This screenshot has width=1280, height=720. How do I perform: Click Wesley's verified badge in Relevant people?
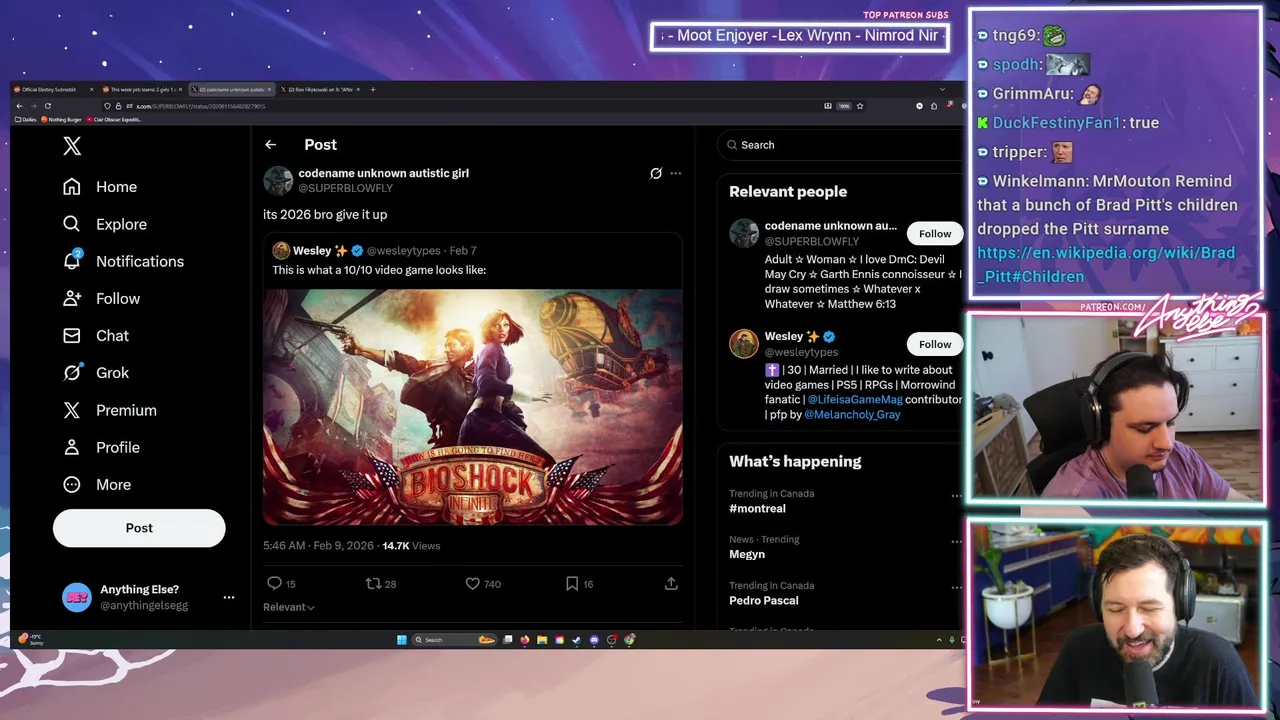point(829,336)
